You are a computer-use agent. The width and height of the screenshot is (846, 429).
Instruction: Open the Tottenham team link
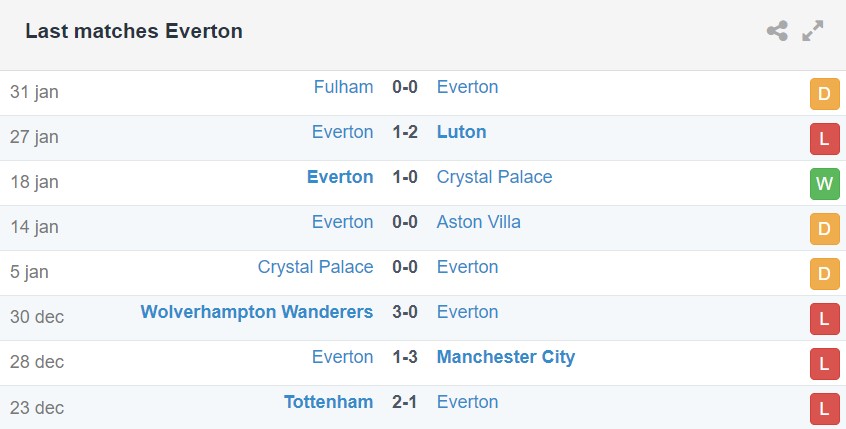pos(328,402)
